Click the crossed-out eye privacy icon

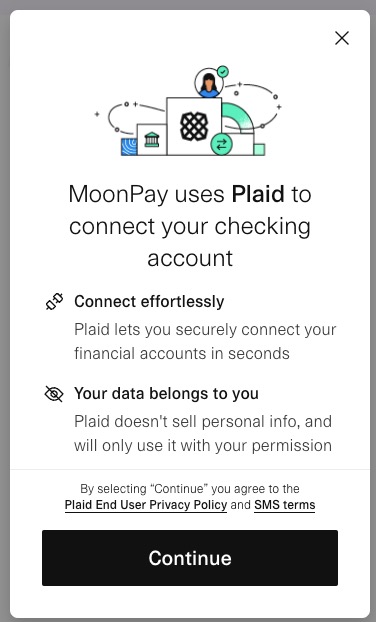[x=54, y=394]
